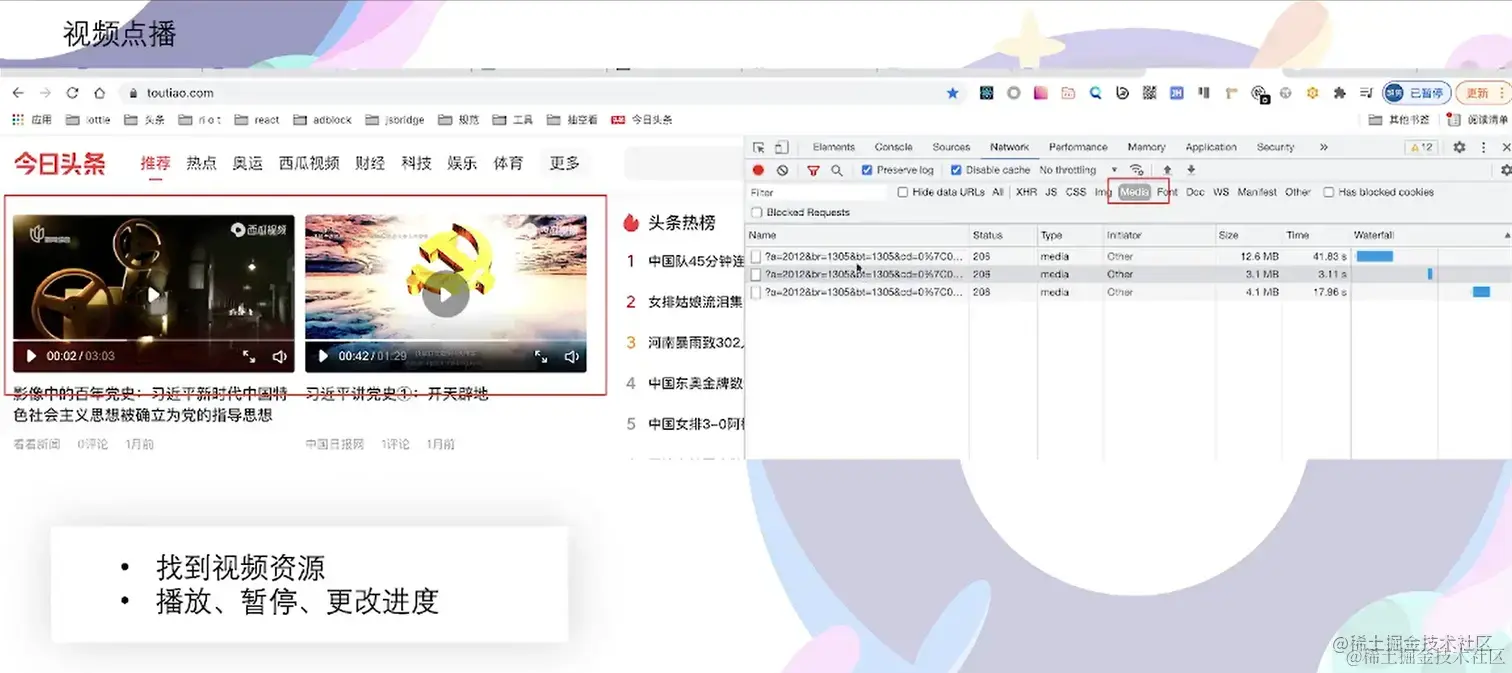This screenshot has width=1512, height=673.
Task: Open network conditions wifi icon
Action: (x=1136, y=170)
